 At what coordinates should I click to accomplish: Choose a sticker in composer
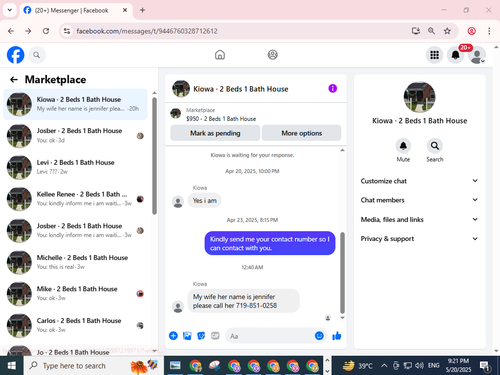tap(201, 336)
